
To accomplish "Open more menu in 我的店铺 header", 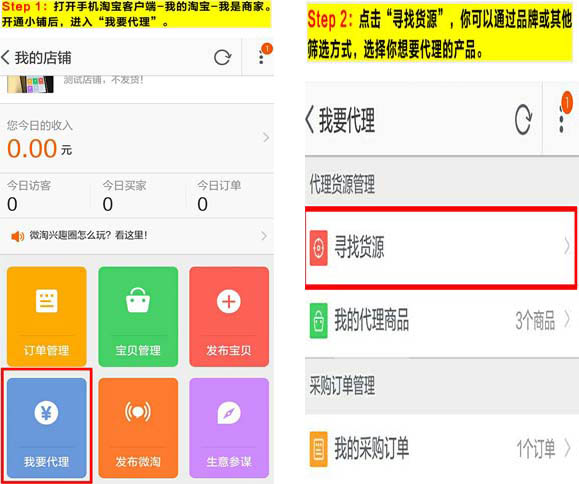I will pos(261,58).
